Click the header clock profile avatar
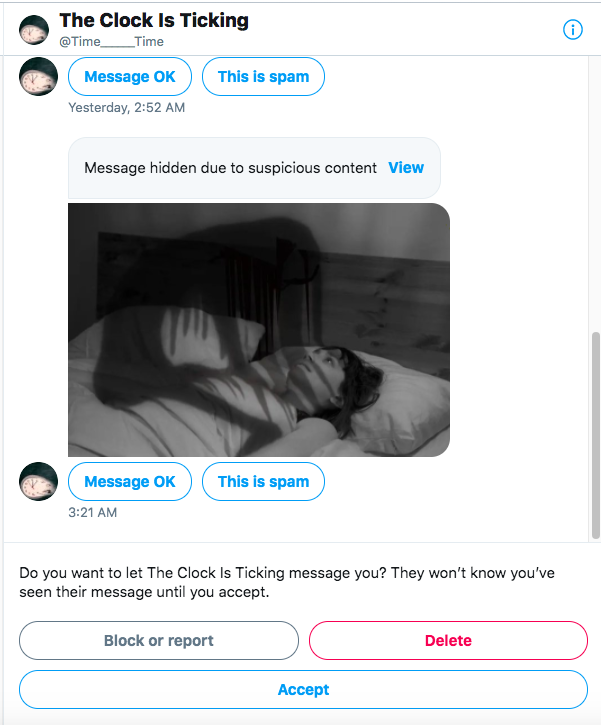Viewport: 601px width, 725px height. (34, 30)
